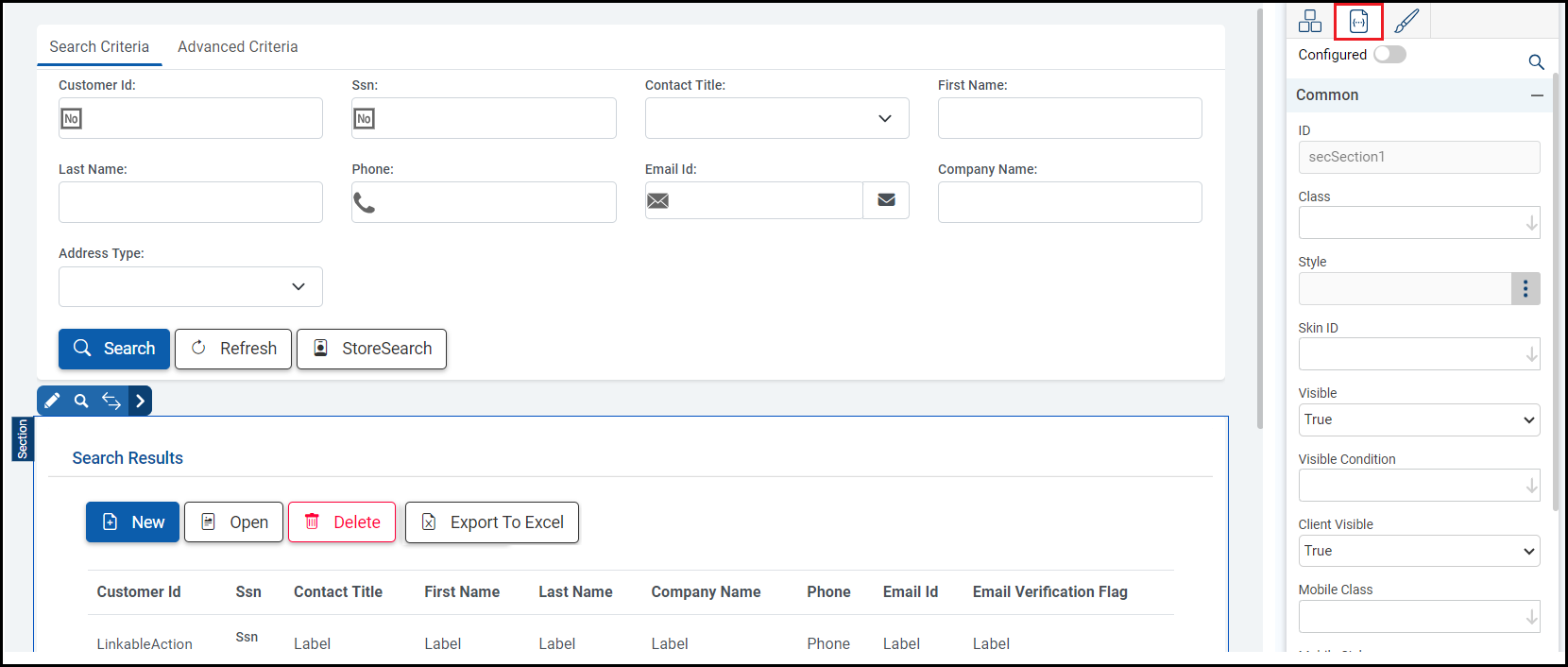Click the property search magnifier icon

pos(1536,62)
